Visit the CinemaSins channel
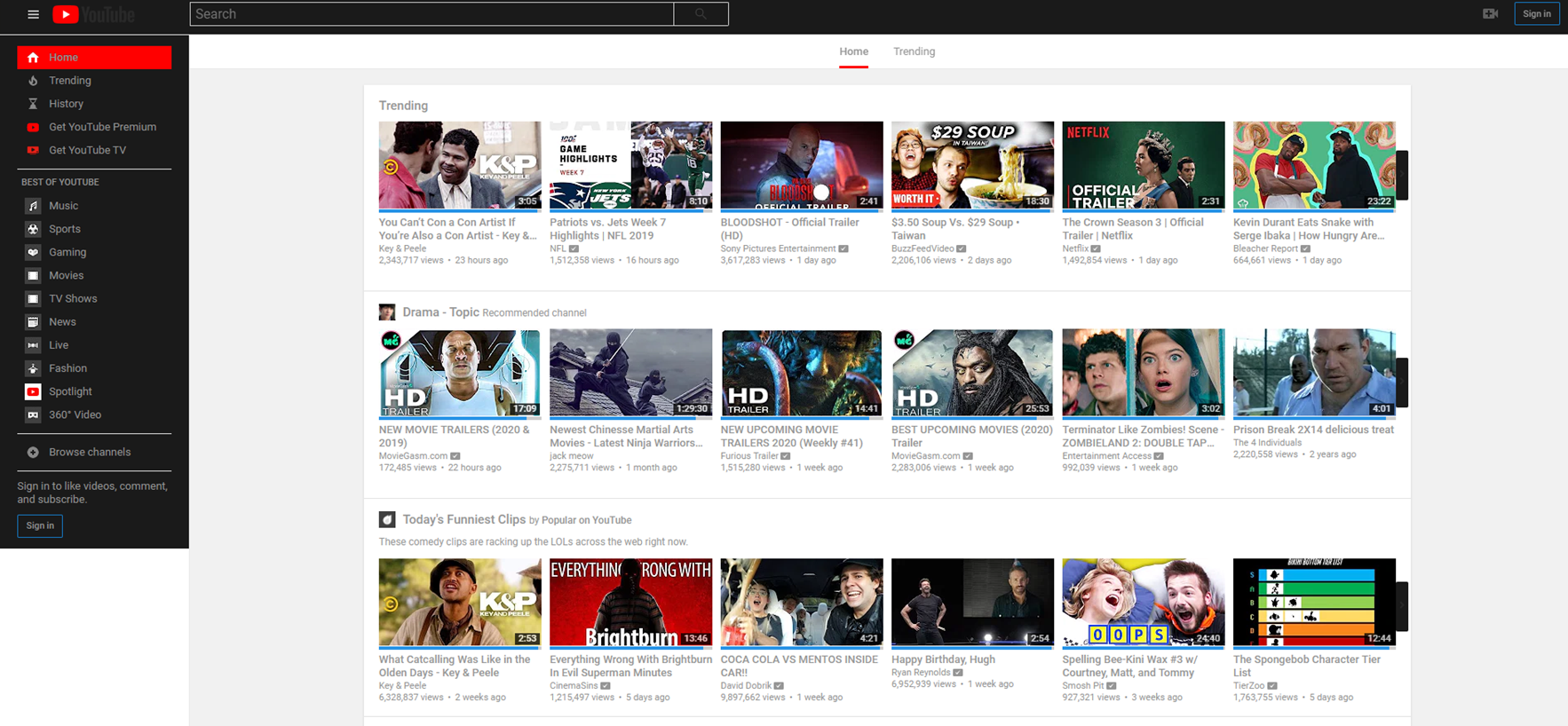Viewport: 1568px width, 726px height. click(x=574, y=686)
